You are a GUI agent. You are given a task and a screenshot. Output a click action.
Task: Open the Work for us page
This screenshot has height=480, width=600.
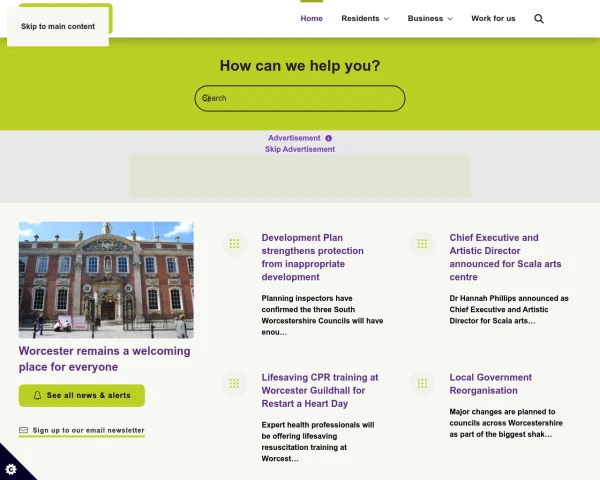coord(493,18)
